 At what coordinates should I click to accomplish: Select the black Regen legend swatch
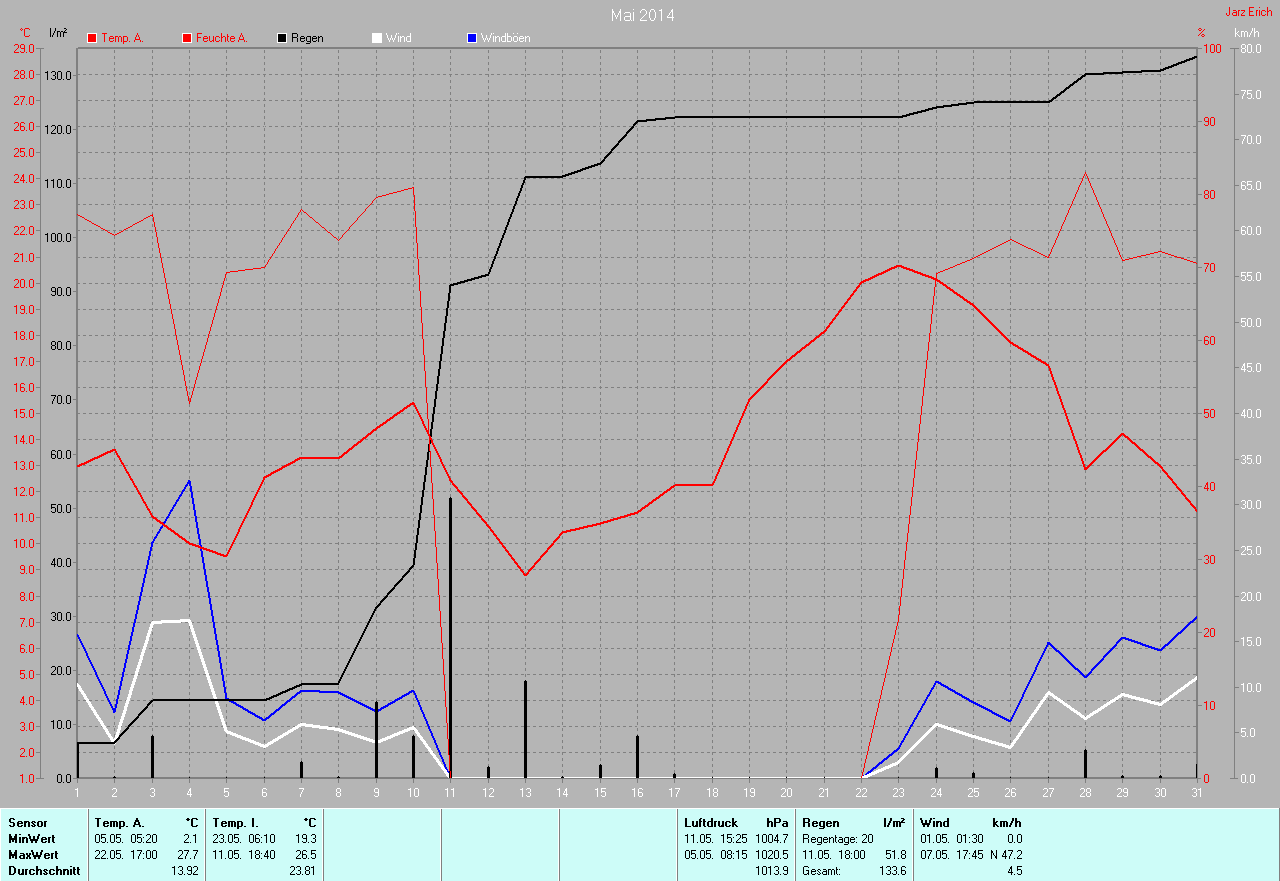(282, 38)
